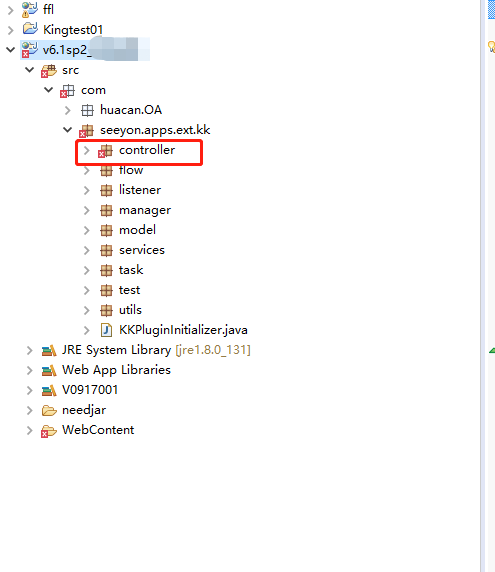Collapse the v6.1sp2 project node
The width and height of the screenshot is (495, 572).
tap(11, 50)
